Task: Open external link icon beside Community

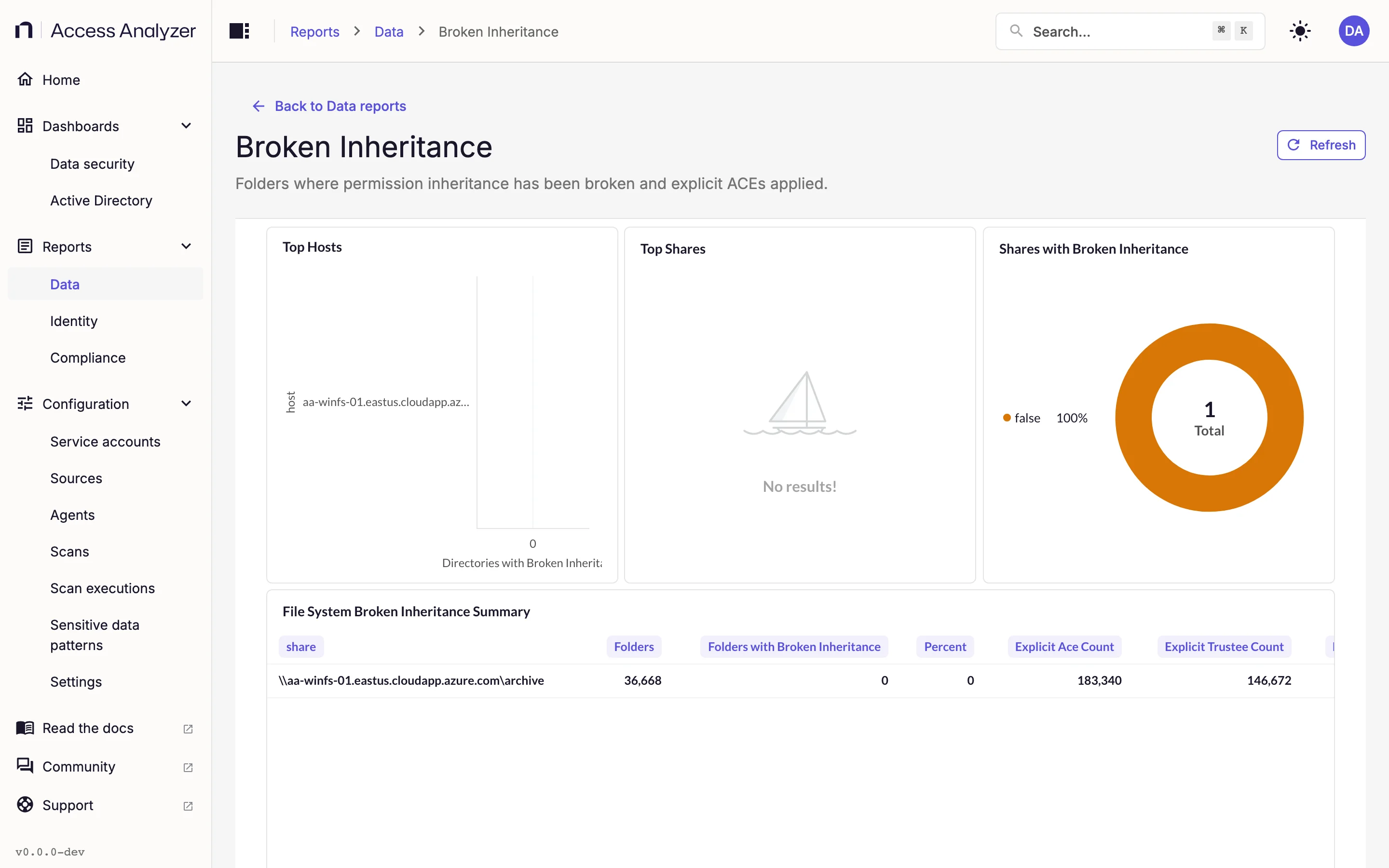Action: (188, 767)
